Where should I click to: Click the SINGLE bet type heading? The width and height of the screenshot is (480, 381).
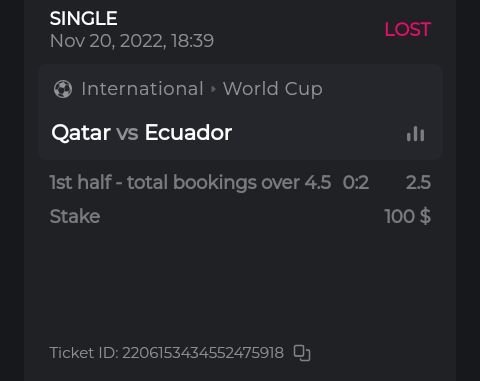pos(83,18)
